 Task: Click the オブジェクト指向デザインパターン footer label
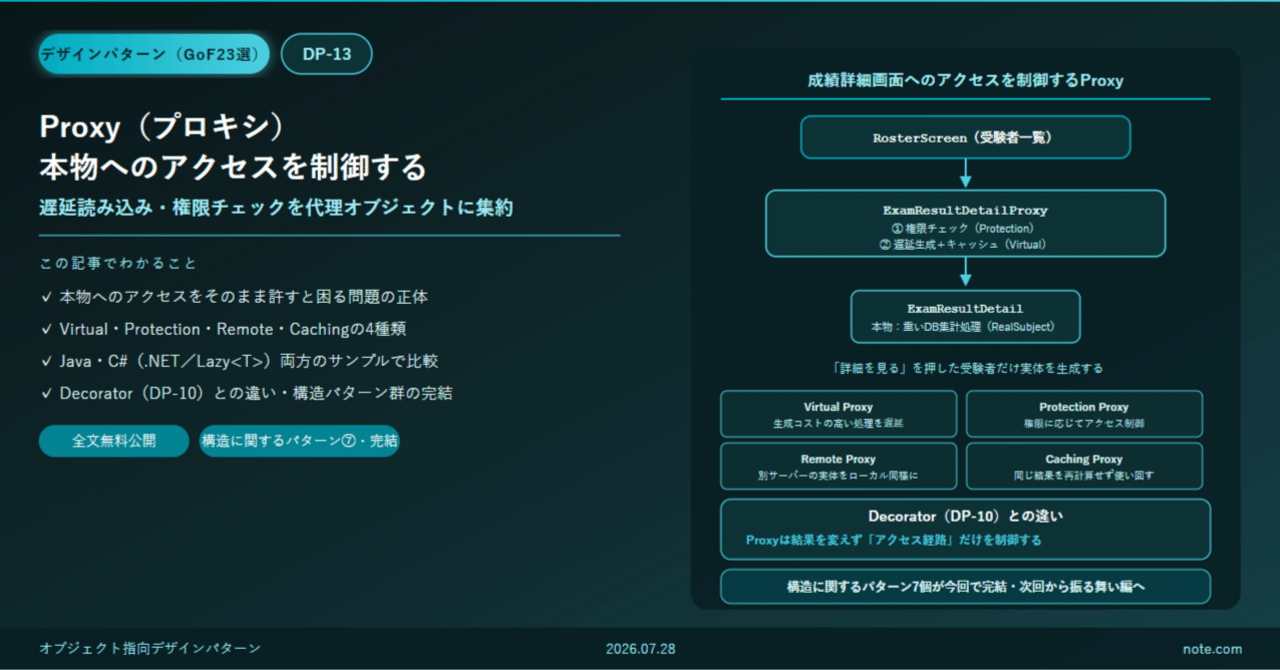pos(150,649)
